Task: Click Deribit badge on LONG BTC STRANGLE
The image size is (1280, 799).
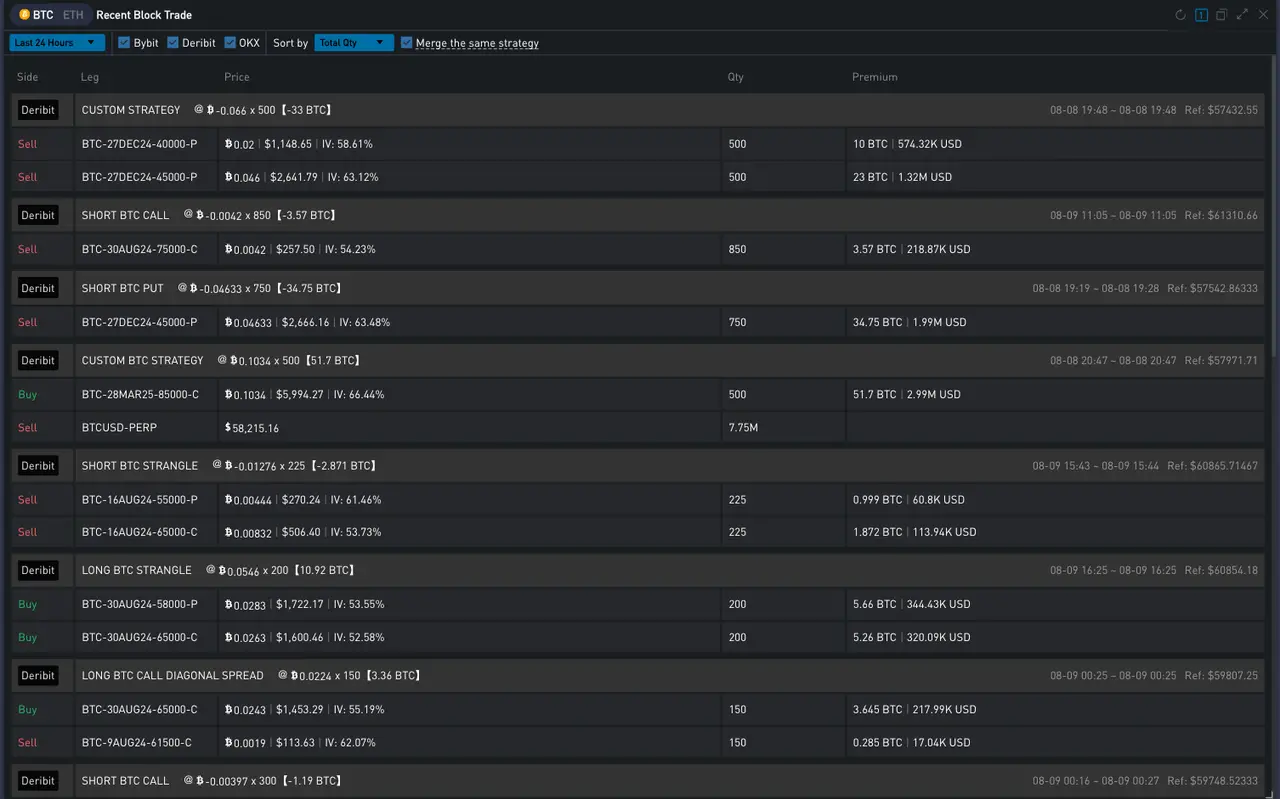Action: [38, 570]
